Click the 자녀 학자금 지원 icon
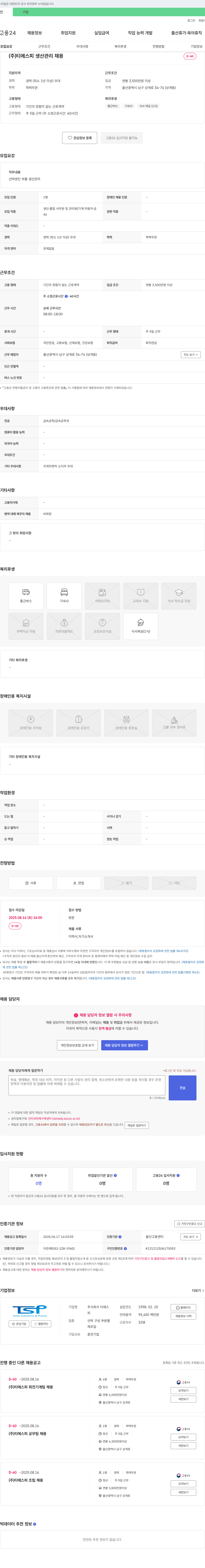The width and height of the screenshot is (205, 1568). click(x=179, y=596)
